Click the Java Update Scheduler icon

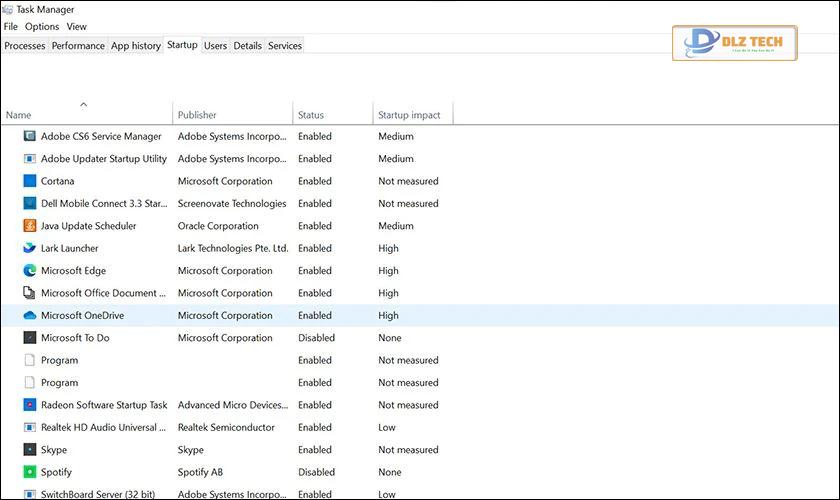coord(29,226)
